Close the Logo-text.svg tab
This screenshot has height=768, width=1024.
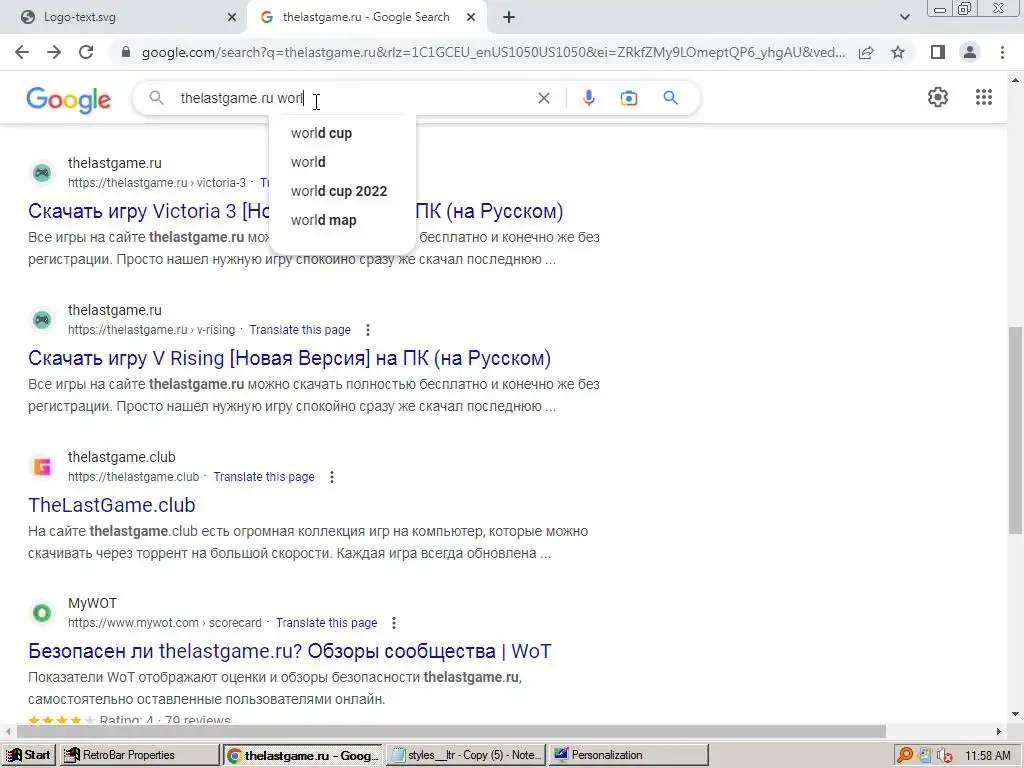pos(232,17)
